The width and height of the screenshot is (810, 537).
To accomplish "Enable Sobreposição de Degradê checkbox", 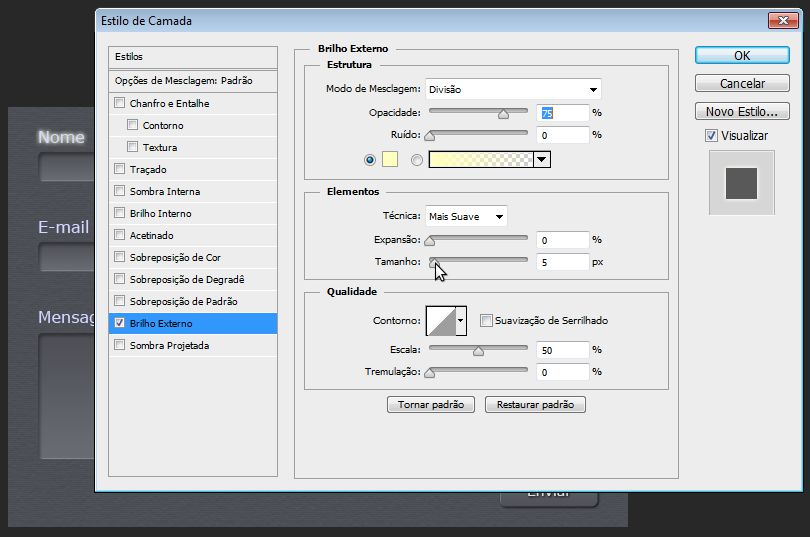I will tap(119, 279).
